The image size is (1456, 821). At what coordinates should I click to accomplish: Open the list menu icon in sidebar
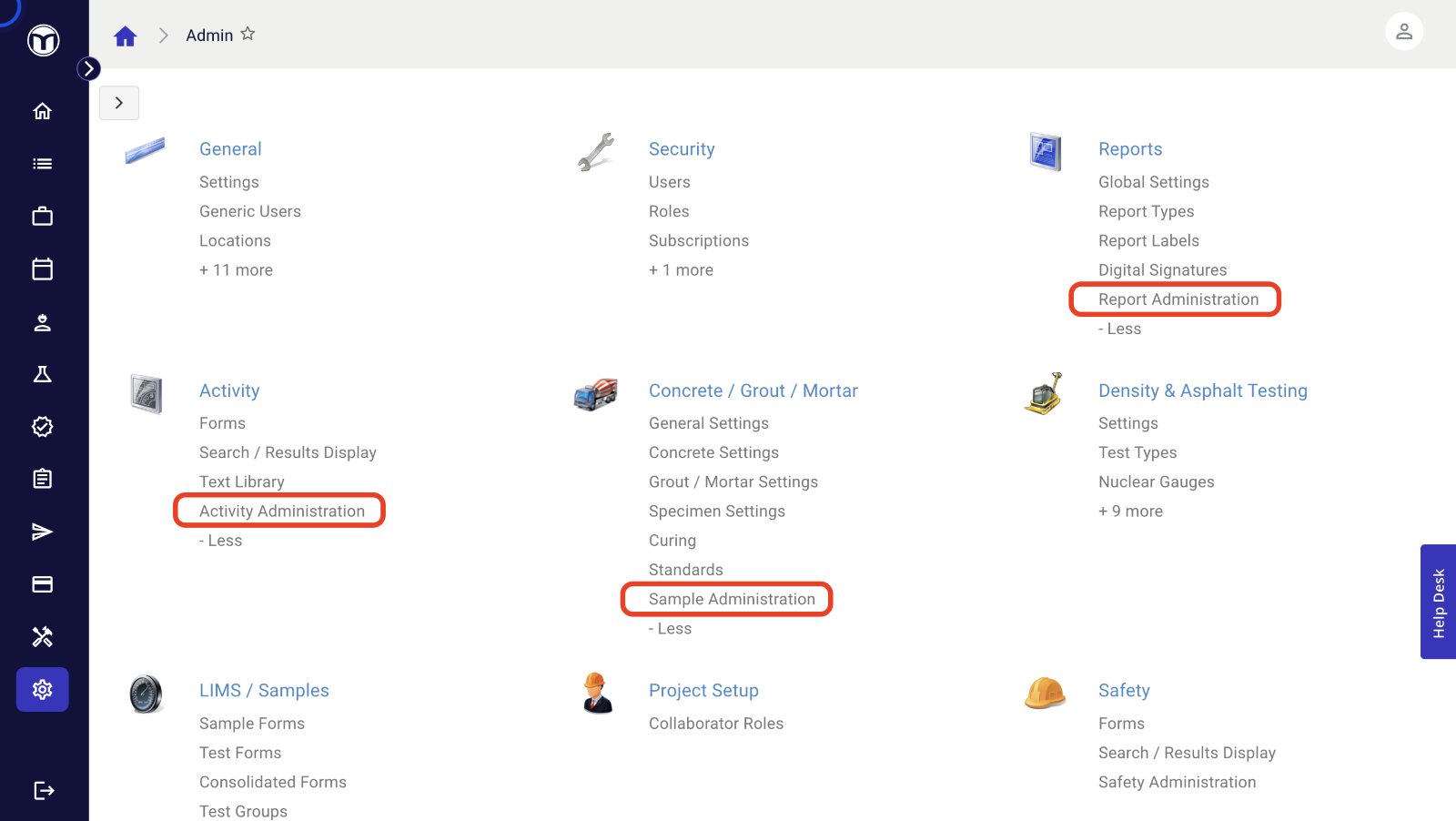pos(42,164)
